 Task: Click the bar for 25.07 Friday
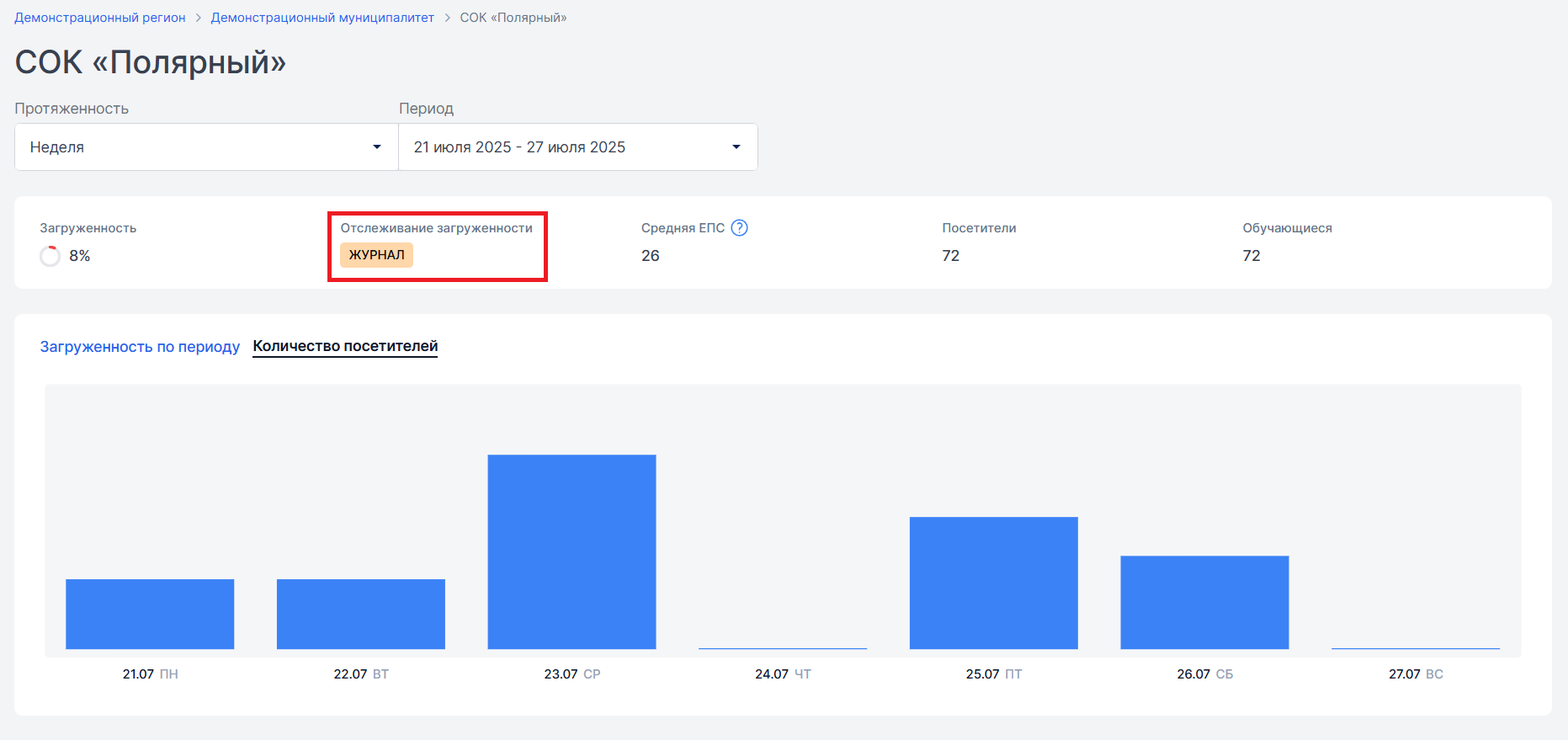tap(993, 583)
